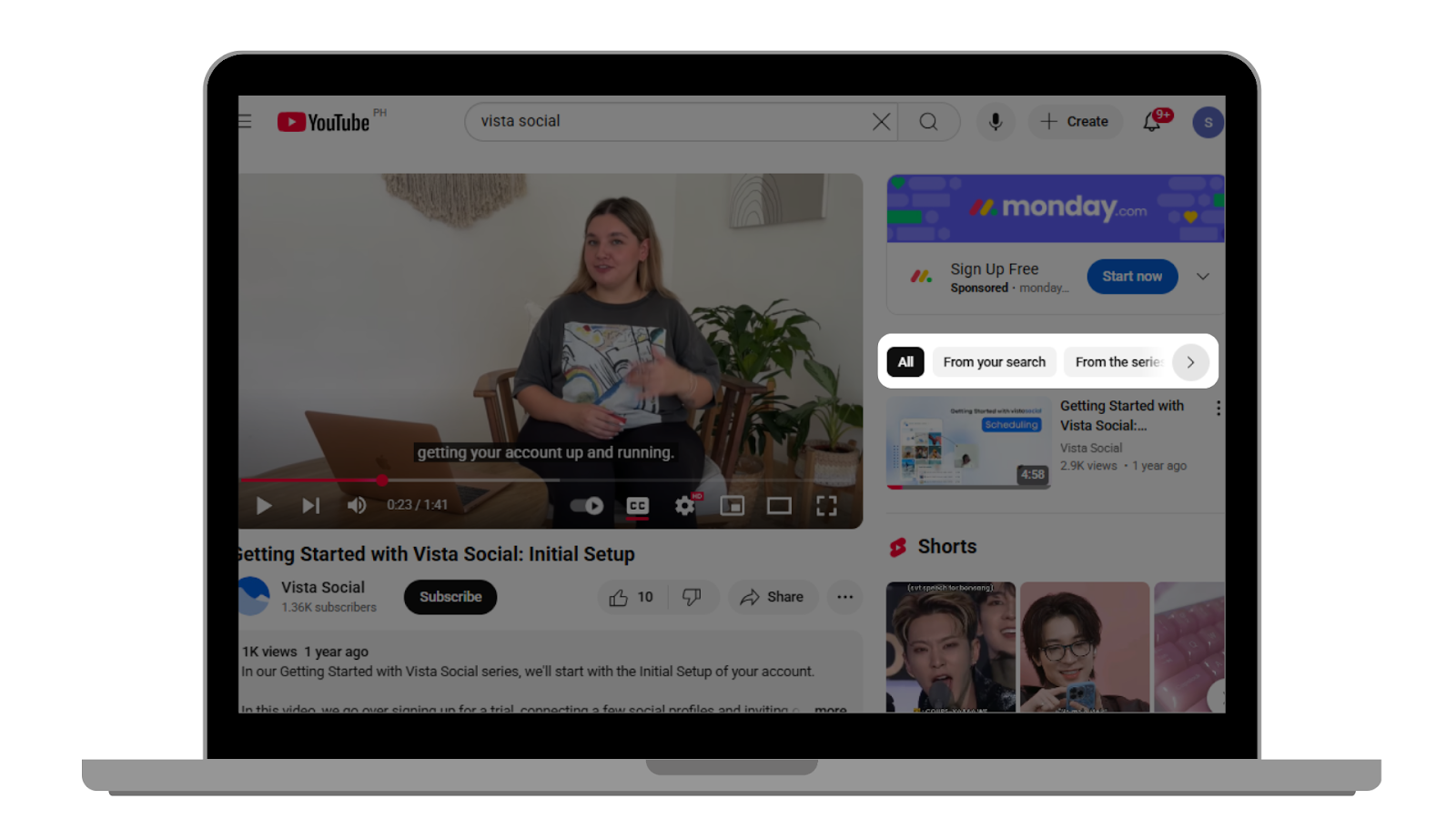
Task: Subscribe to Vista Social
Action: point(450,597)
